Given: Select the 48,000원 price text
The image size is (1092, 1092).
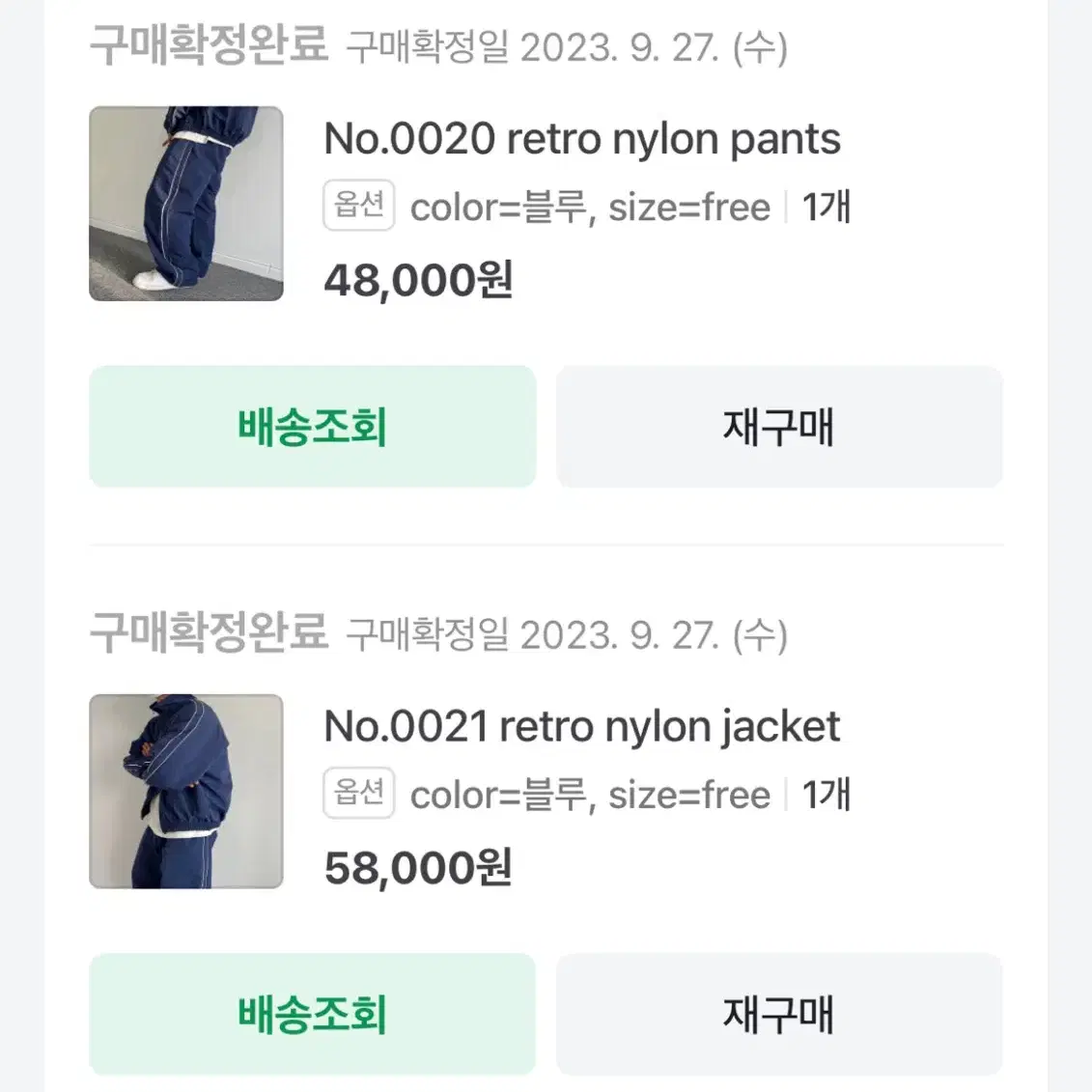Looking at the screenshot, I should click(419, 281).
